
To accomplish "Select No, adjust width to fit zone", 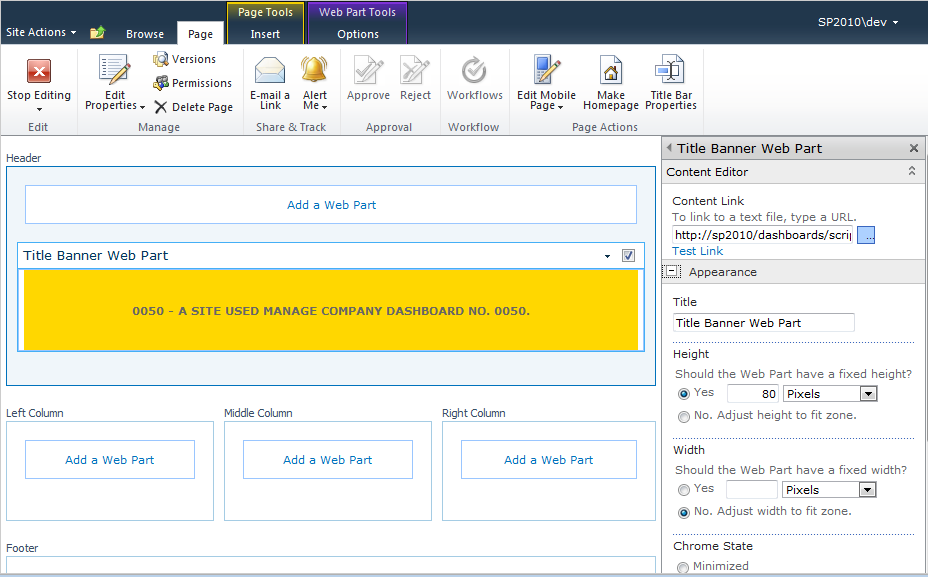I will point(684,511).
